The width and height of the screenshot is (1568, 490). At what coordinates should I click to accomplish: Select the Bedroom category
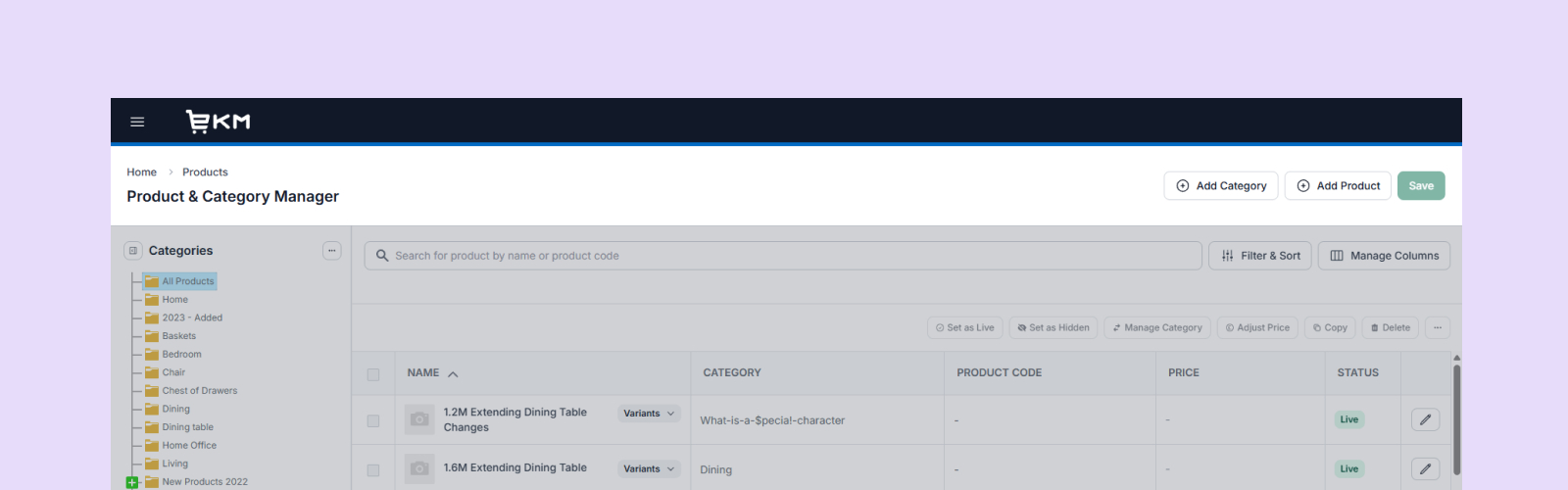173,355
